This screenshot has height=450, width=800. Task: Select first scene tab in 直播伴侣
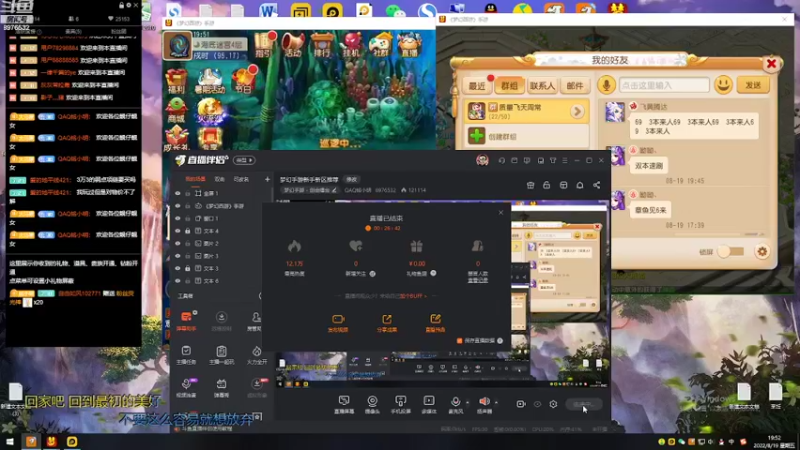(195, 179)
